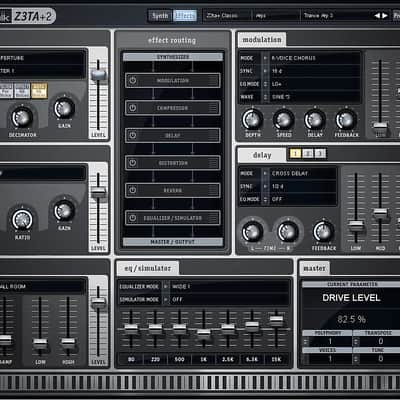Open the Keys category selector
Viewport: 400px width, 400px height.
(x=275, y=15)
